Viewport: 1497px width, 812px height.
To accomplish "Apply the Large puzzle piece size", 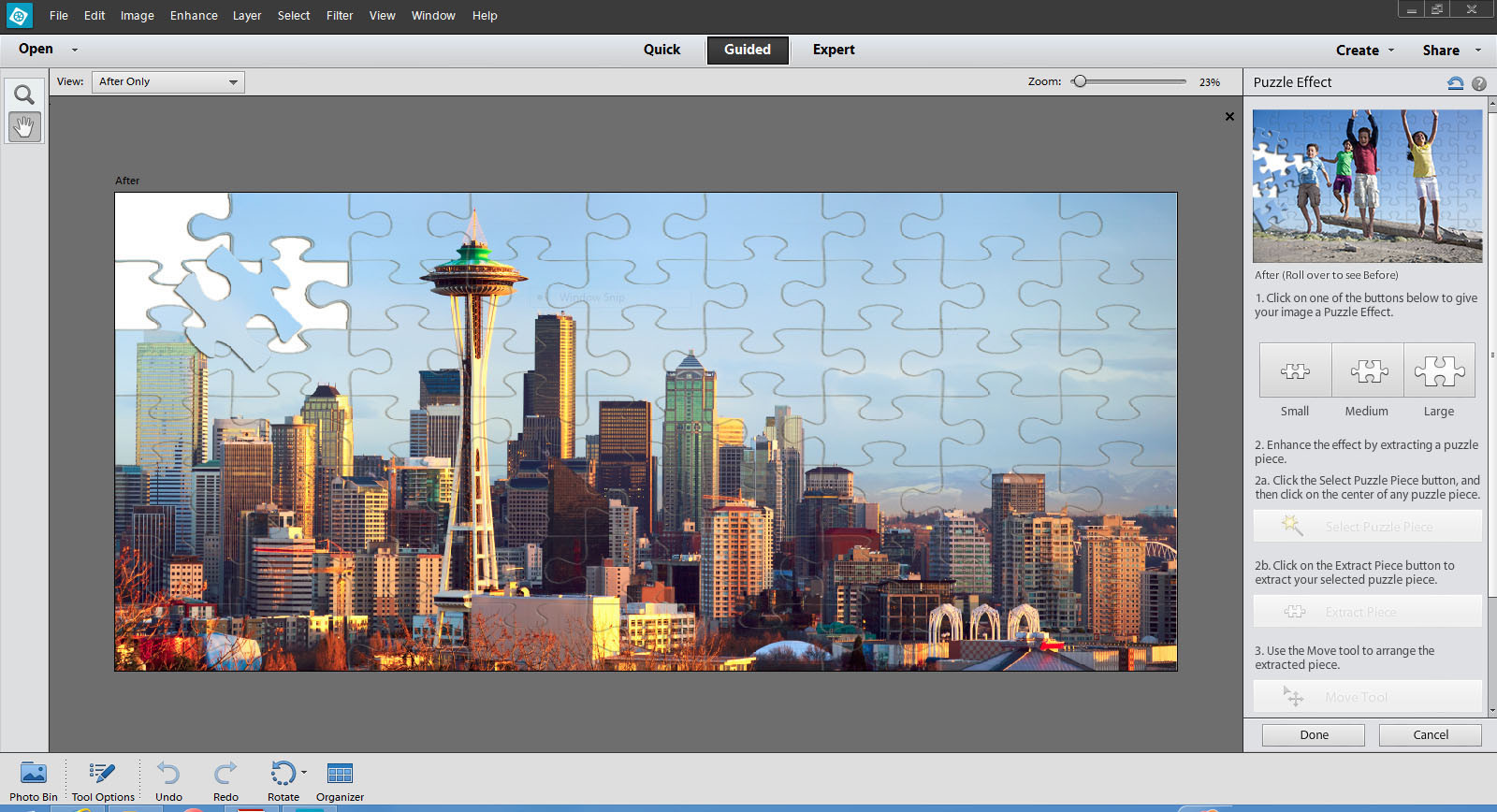I will point(1439,371).
